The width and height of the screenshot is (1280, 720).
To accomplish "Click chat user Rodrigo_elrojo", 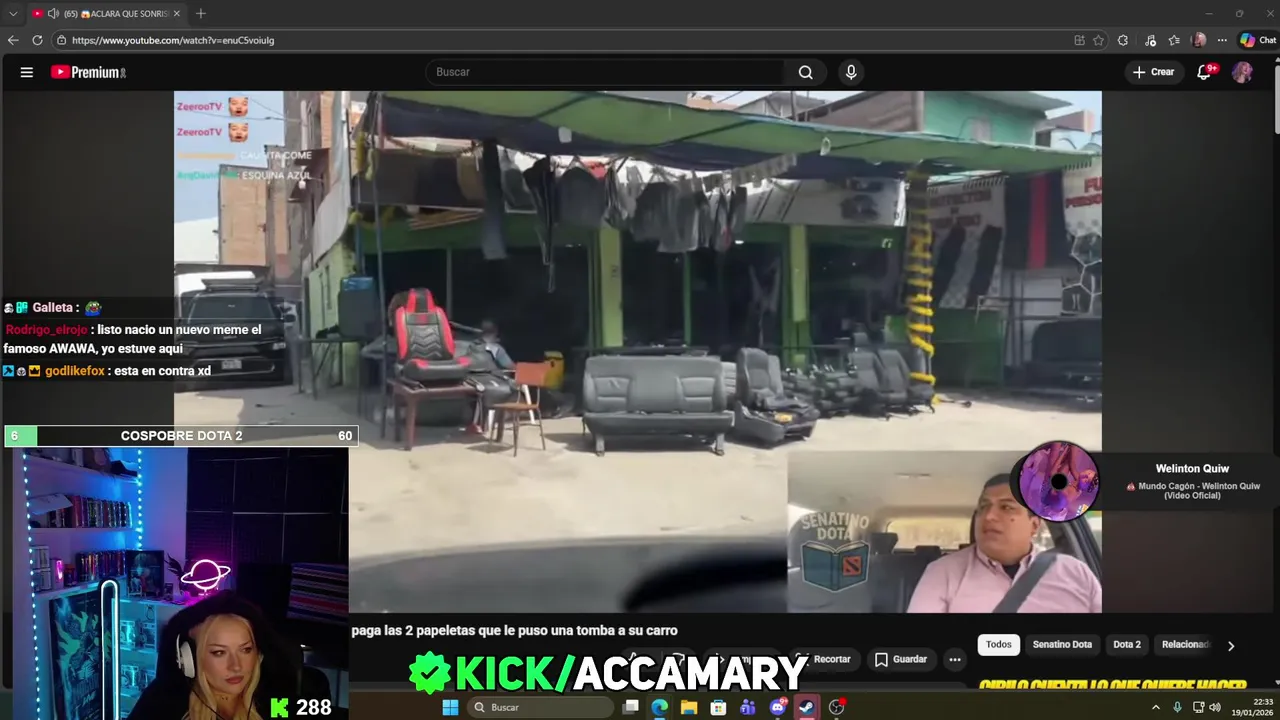I will pos(47,330).
